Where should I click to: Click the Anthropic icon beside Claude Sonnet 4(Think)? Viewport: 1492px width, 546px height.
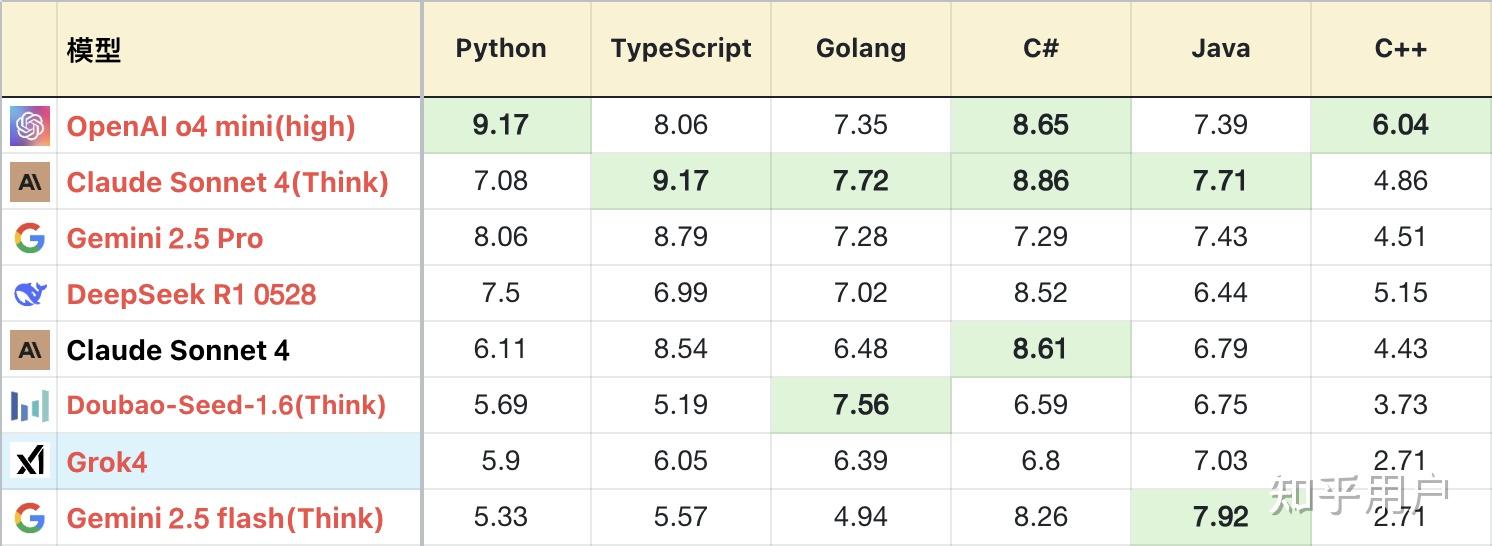coord(30,182)
